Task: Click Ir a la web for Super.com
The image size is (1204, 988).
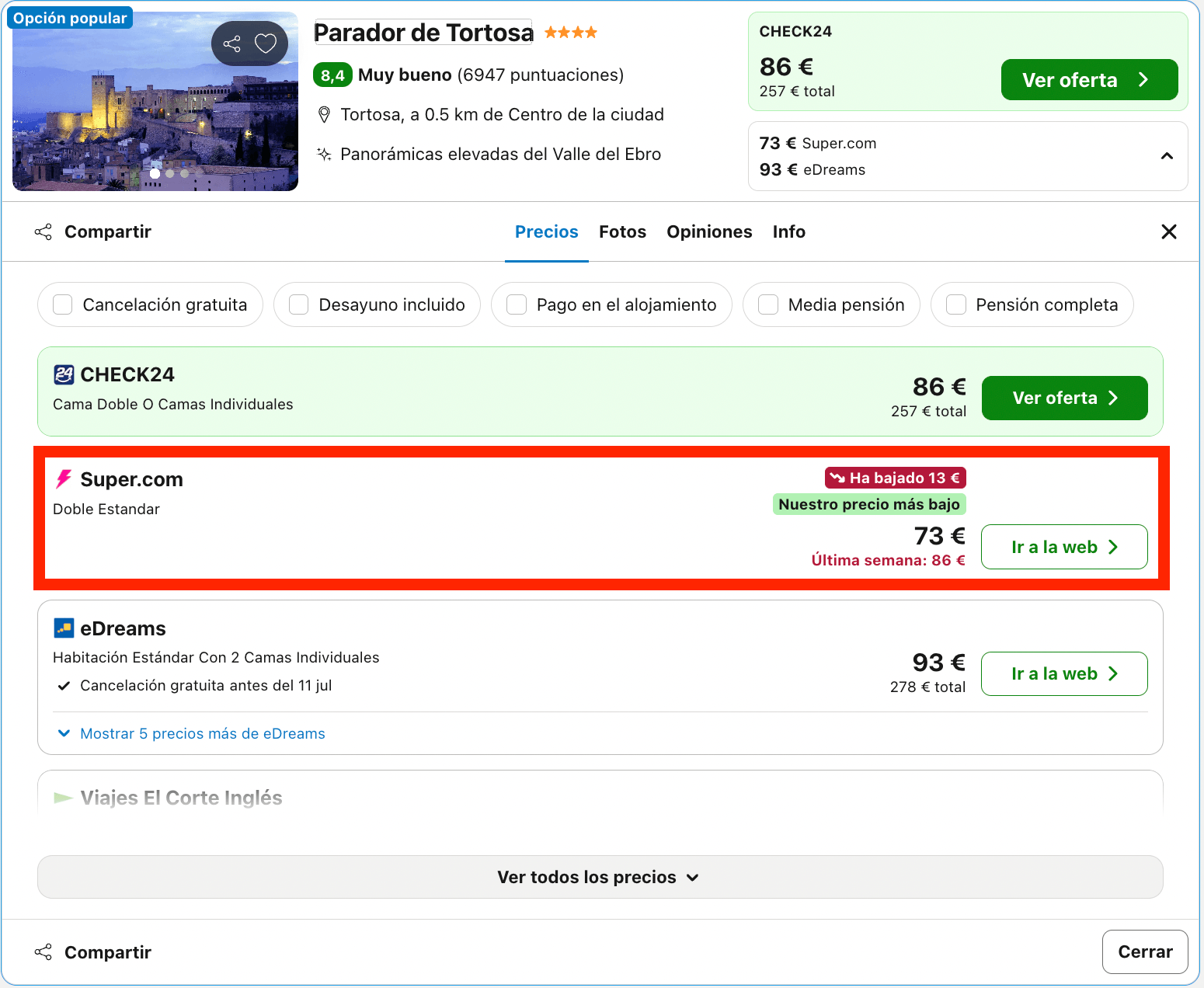Action: (1064, 547)
